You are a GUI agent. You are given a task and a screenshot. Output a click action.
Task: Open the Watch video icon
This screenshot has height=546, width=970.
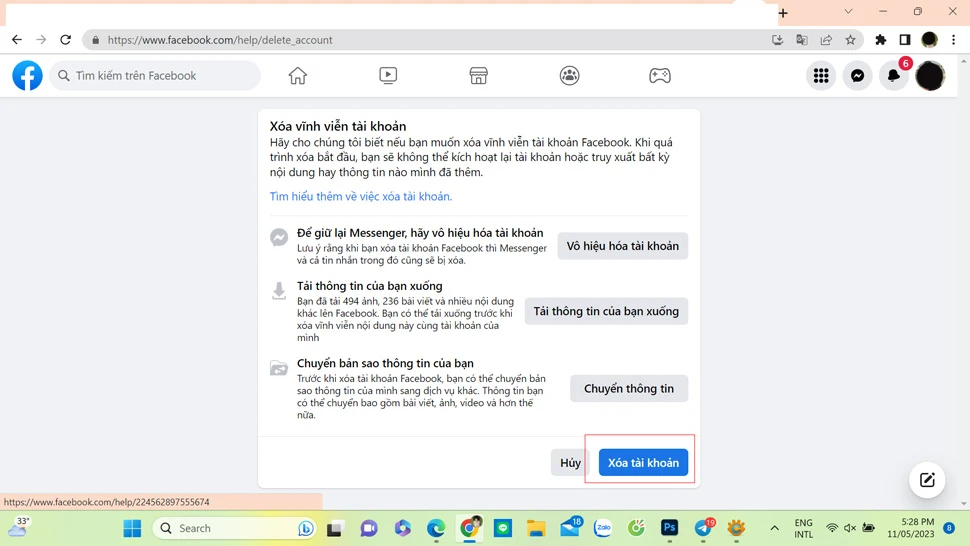tap(388, 75)
